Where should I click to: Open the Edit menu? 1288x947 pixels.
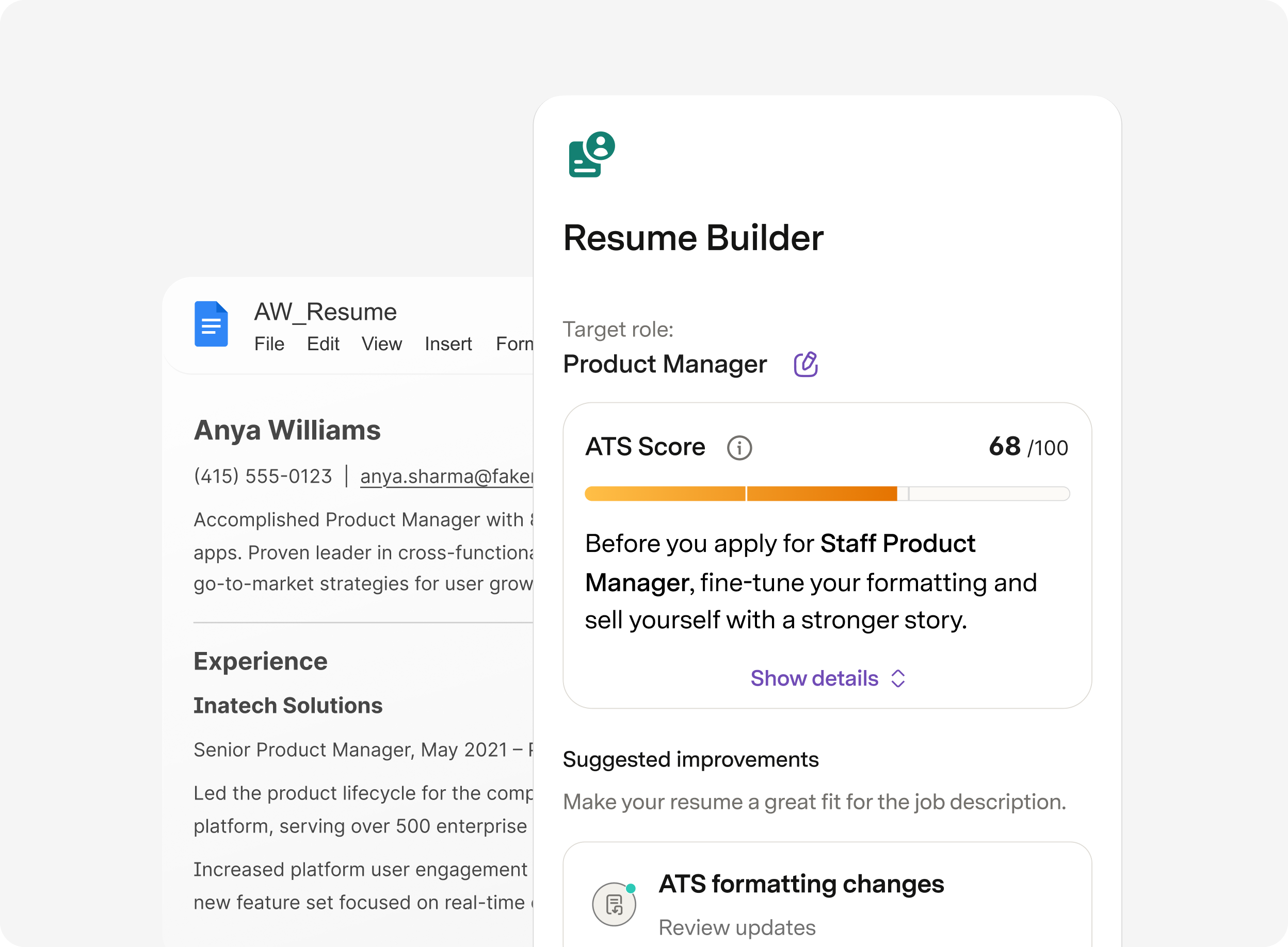point(323,344)
